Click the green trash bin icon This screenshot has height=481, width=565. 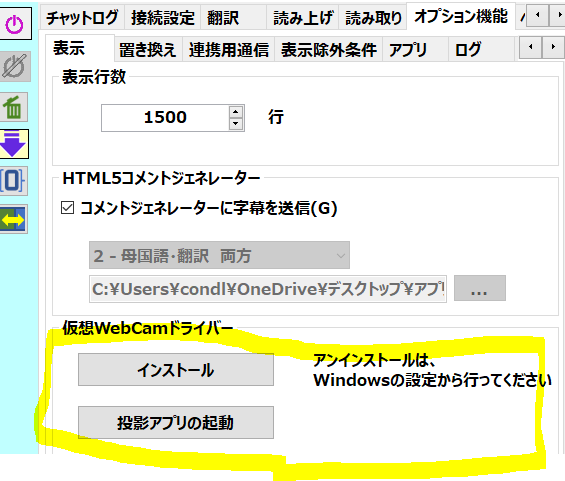(14, 107)
